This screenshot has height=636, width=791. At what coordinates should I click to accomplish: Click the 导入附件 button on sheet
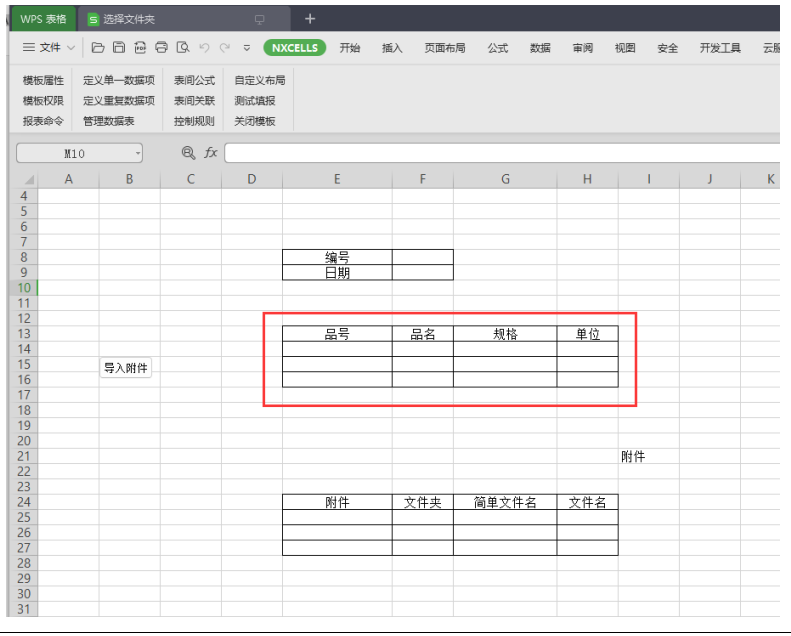(126, 368)
